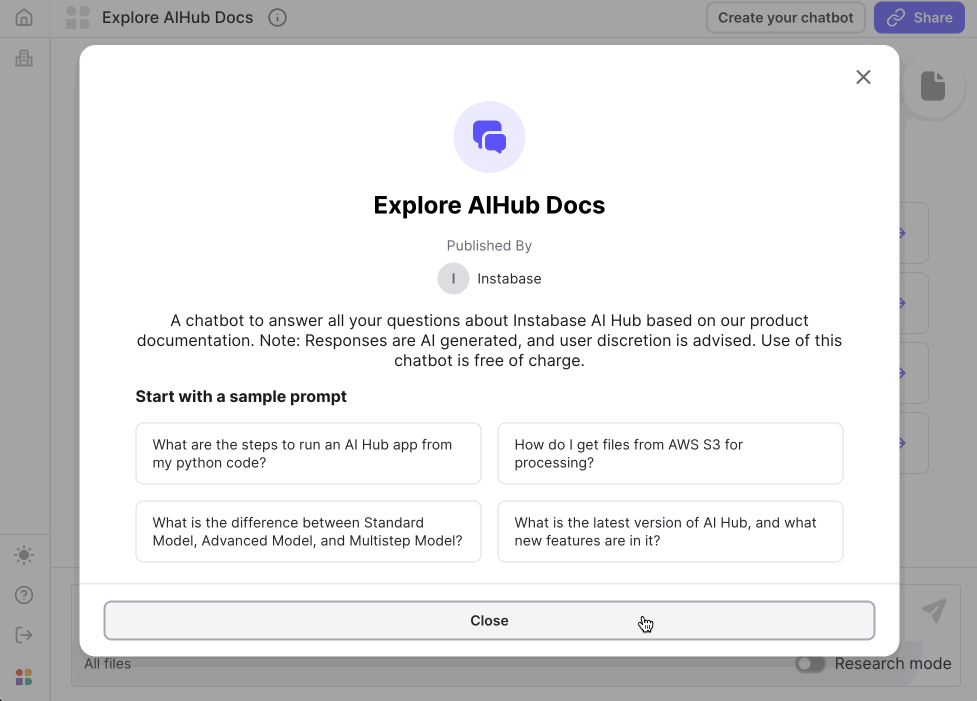Choose prompt about latest version of AI Hub
This screenshot has width=977, height=701.
tap(670, 532)
